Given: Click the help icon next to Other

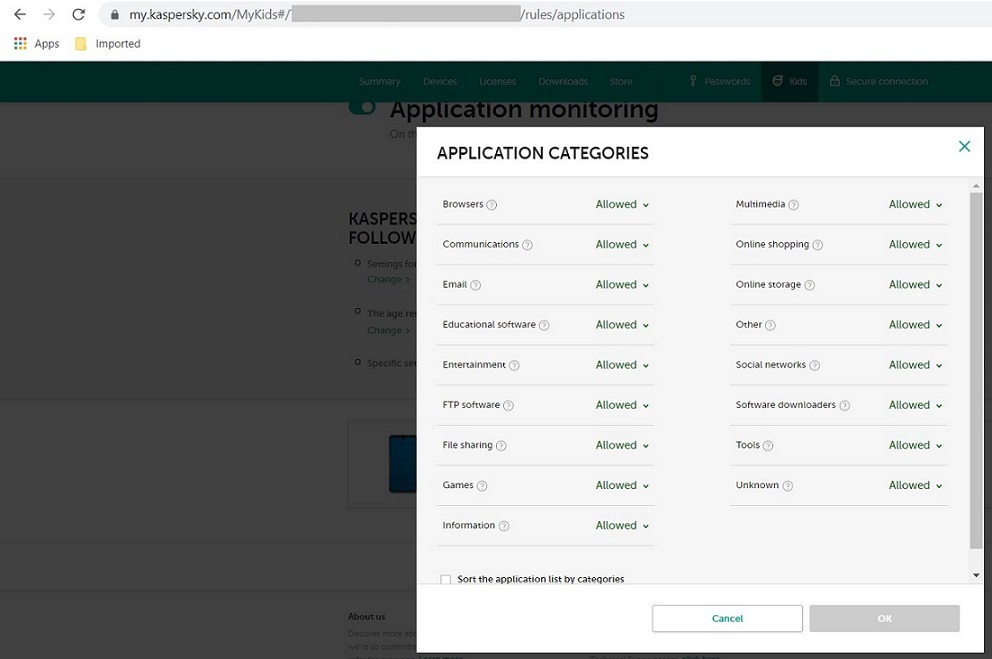Looking at the screenshot, I should tap(770, 325).
